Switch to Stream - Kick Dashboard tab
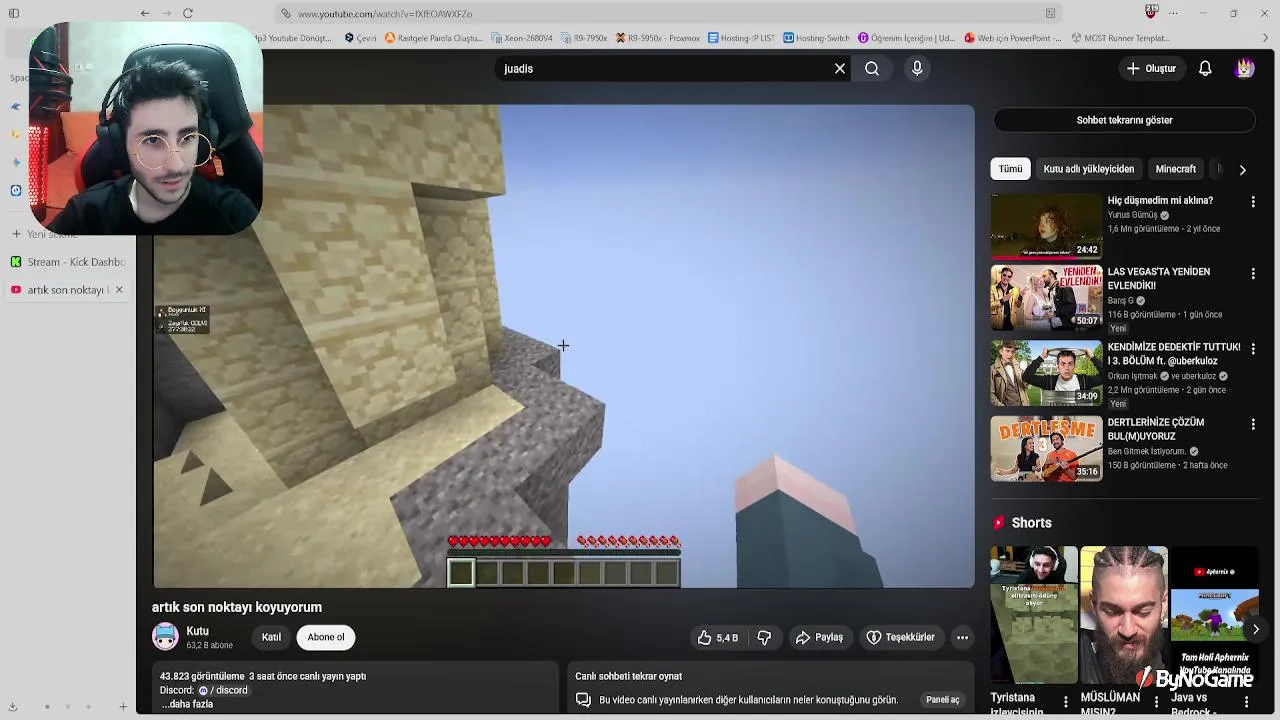Viewport: 1280px width, 720px height. click(67, 262)
